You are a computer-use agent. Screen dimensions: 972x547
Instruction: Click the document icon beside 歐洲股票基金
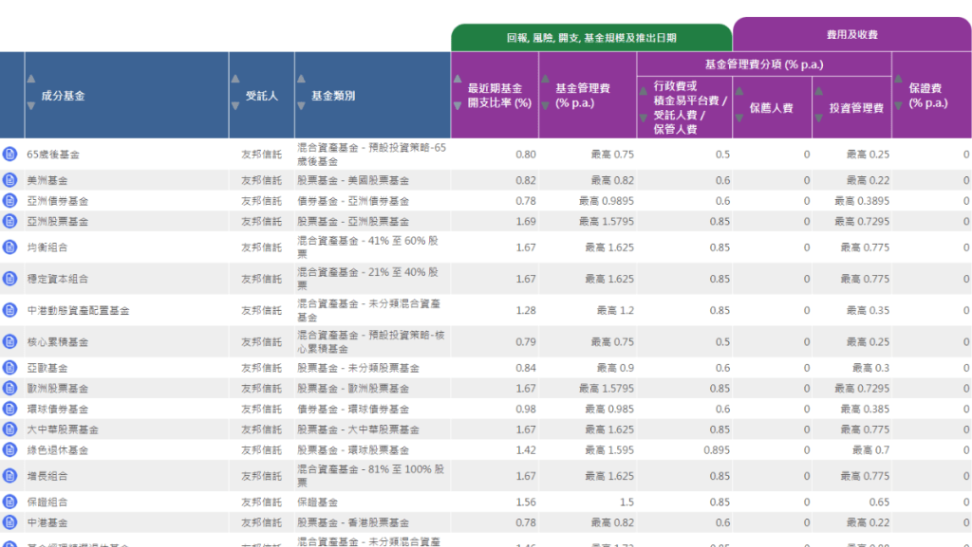(10, 388)
